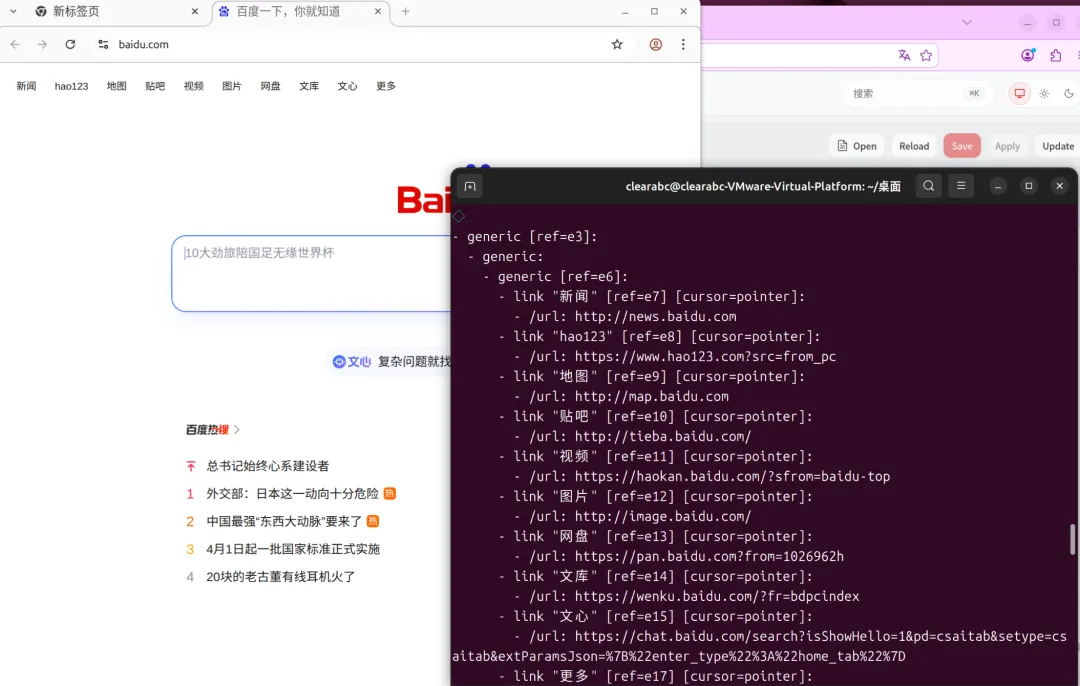Viewport: 1080px width, 686px height.
Task: Open the 视频 link on Baidu
Action: (194, 86)
